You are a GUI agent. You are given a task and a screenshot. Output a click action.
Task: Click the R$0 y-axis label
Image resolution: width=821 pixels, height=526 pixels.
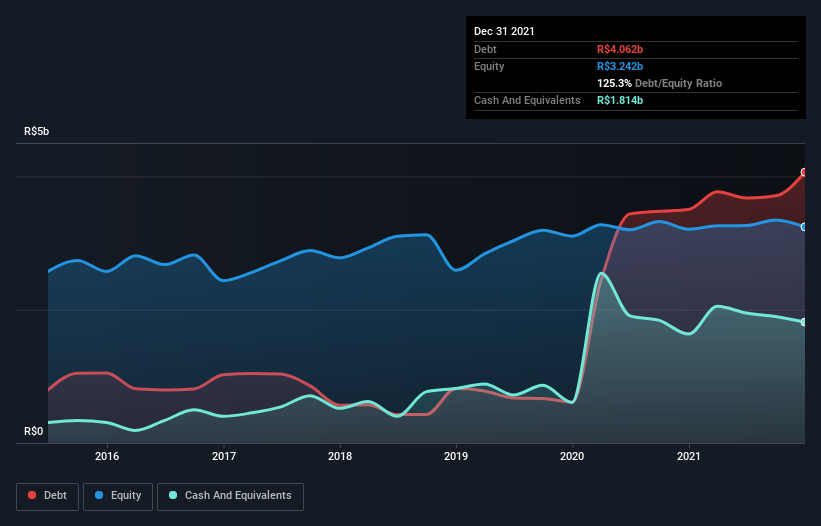[x=34, y=431]
